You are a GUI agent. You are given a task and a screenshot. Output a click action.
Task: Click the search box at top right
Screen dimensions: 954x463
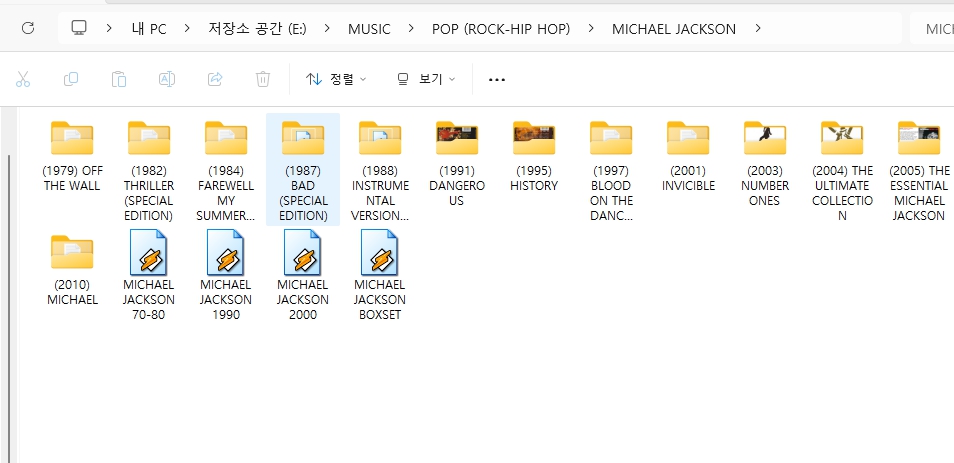pos(932,29)
